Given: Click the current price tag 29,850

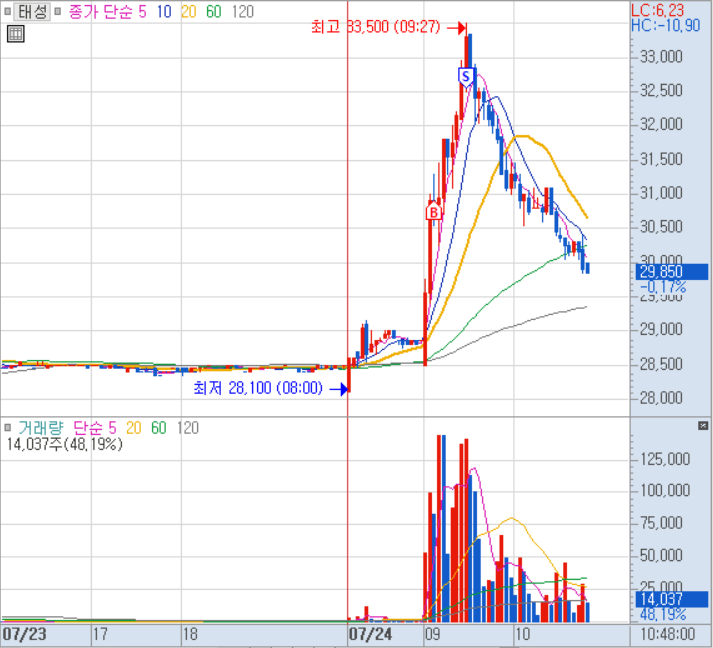Looking at the screenshot, I should 661,272.
